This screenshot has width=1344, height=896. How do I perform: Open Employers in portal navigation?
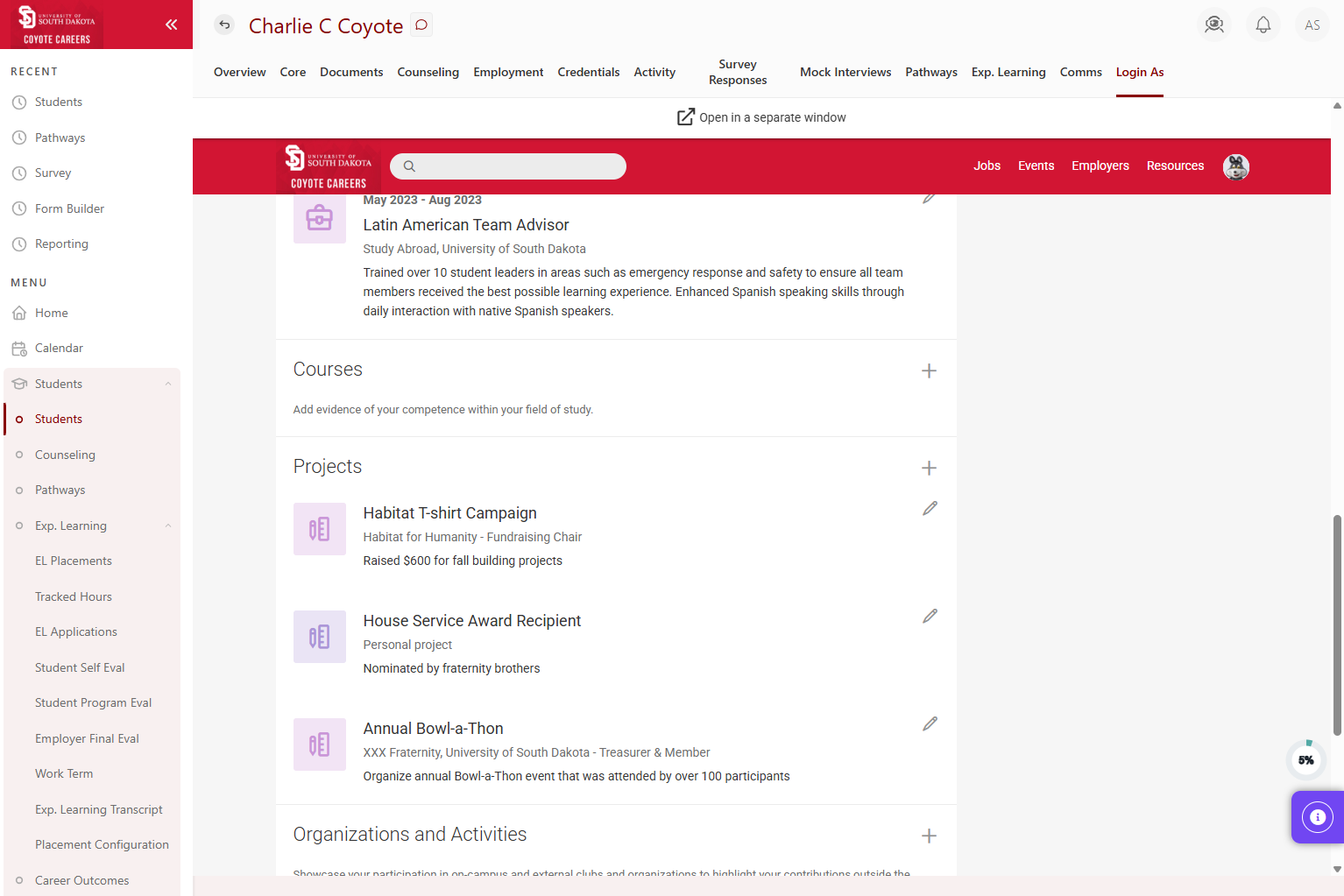(x=1100, y=166)
